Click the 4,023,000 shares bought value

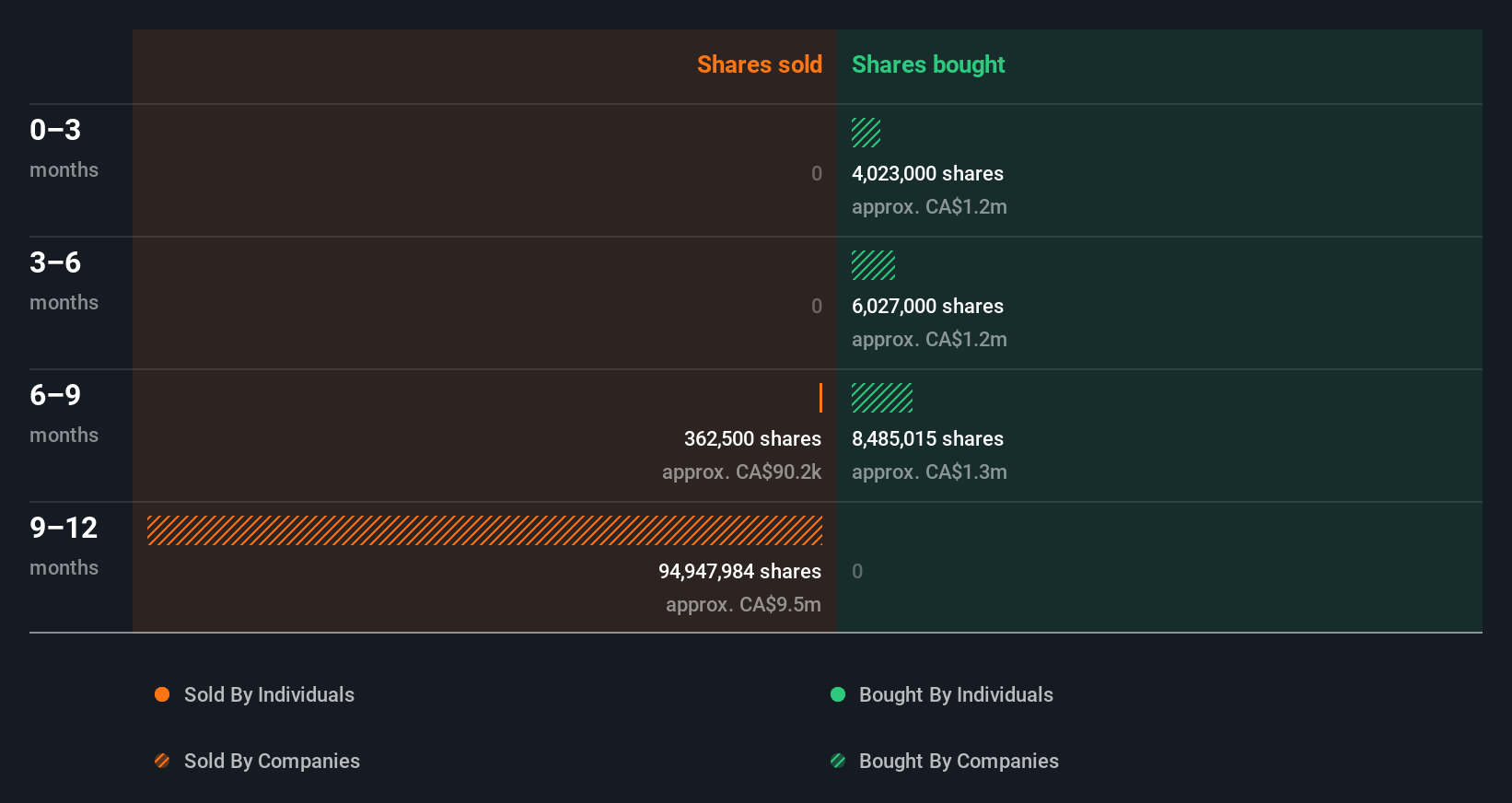927,173
